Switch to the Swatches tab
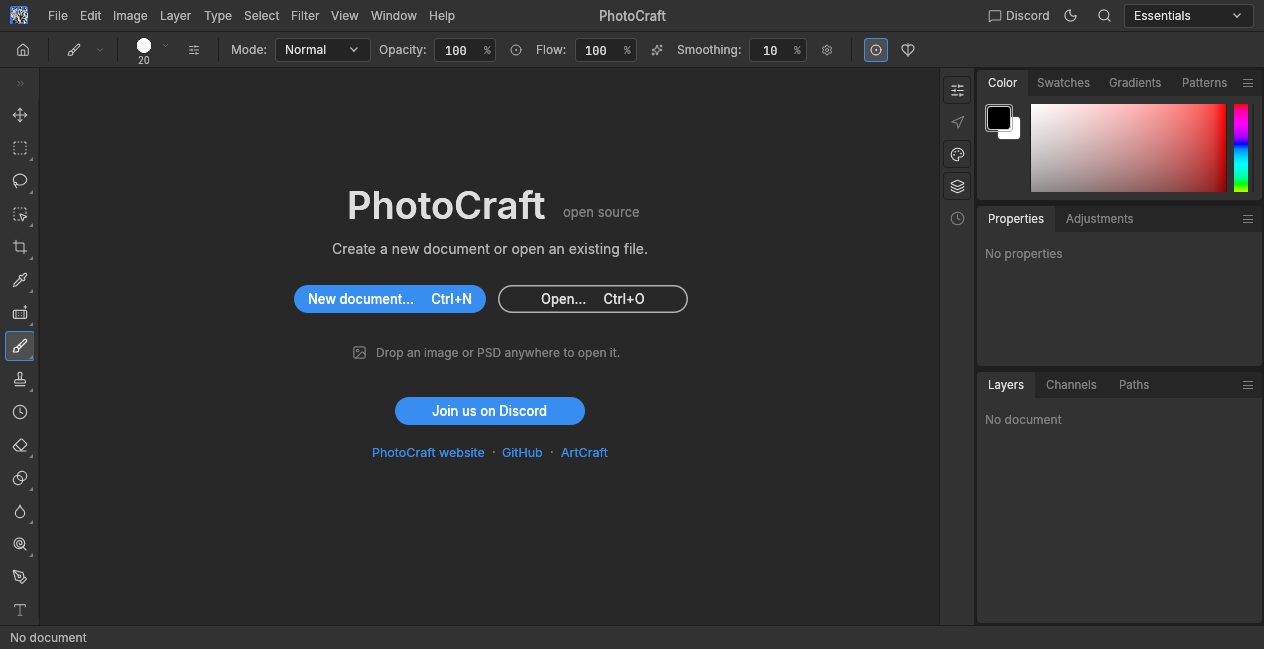 click(x=1063, y=83)
